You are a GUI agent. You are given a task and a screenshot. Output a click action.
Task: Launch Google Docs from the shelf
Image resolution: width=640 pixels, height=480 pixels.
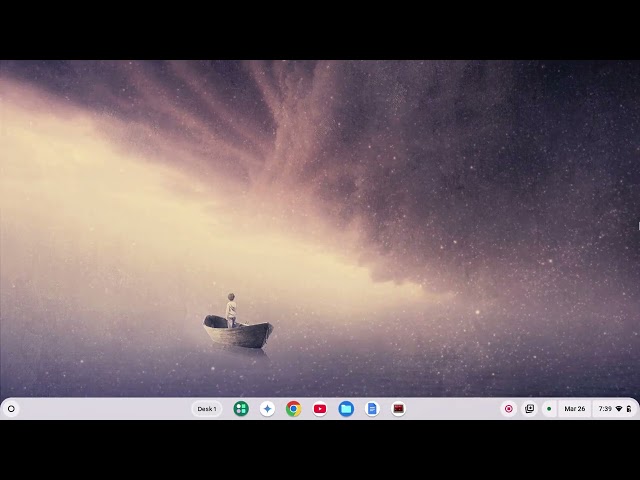pyautogui.click(x=372, y=409)
